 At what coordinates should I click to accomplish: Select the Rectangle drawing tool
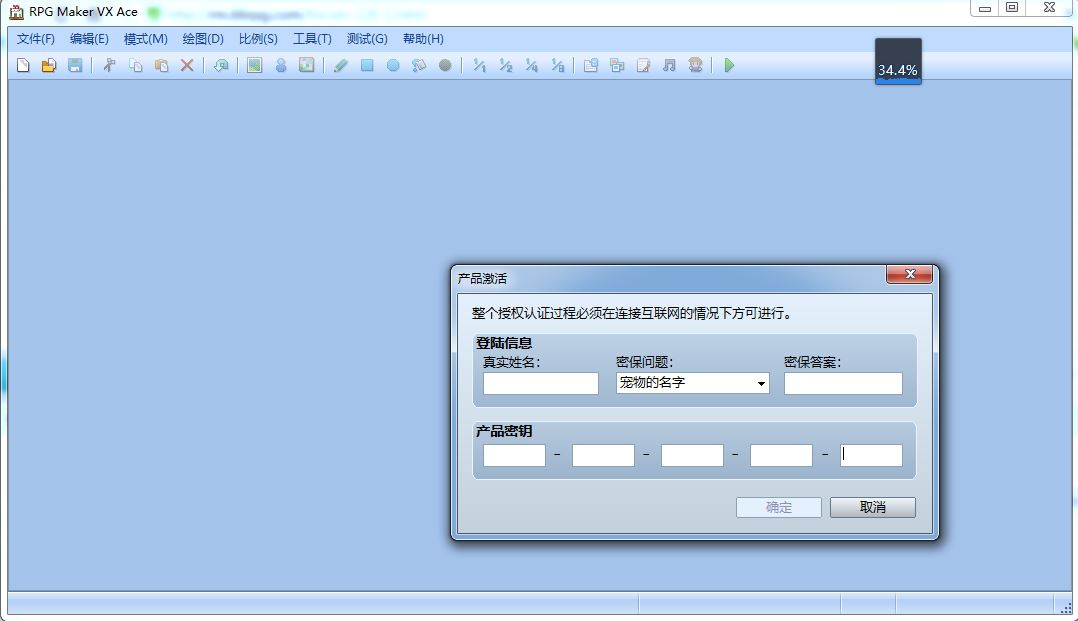click(x=367, y=65)
